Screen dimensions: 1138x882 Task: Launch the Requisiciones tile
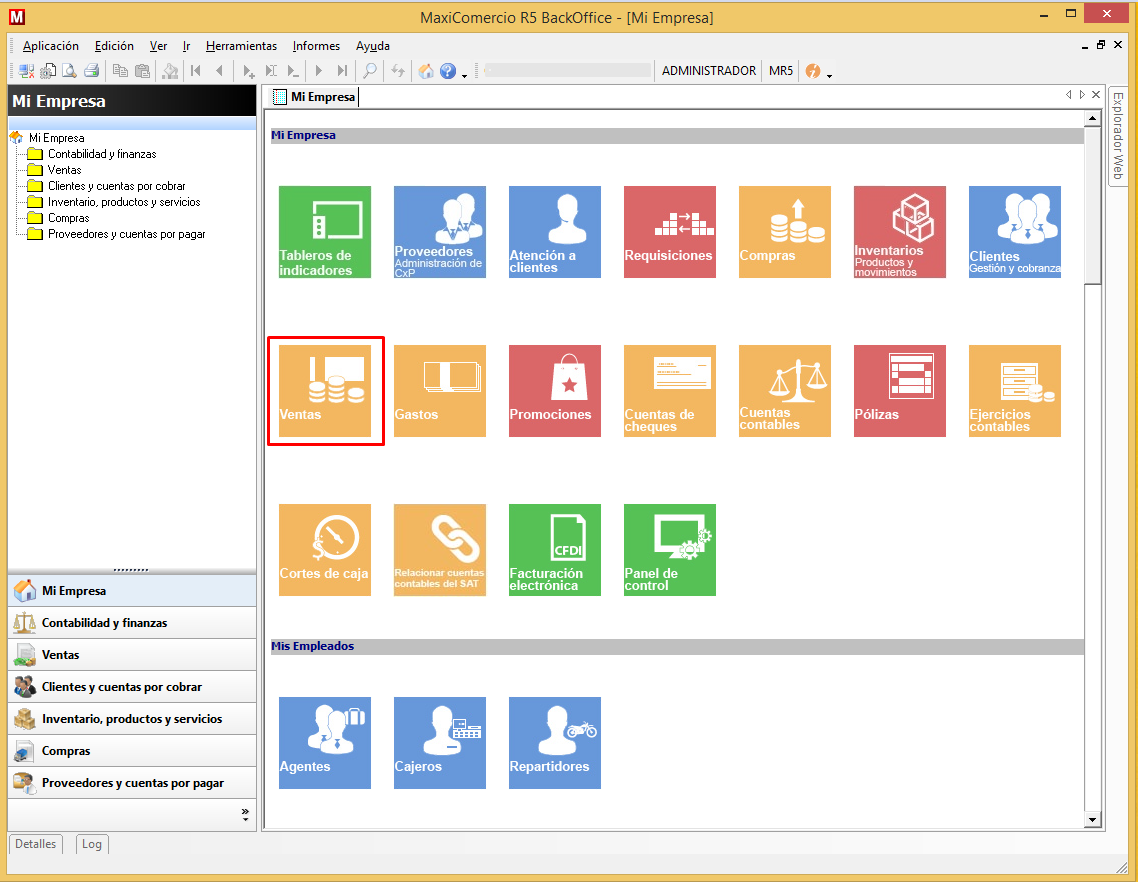[x=670, y=232]
